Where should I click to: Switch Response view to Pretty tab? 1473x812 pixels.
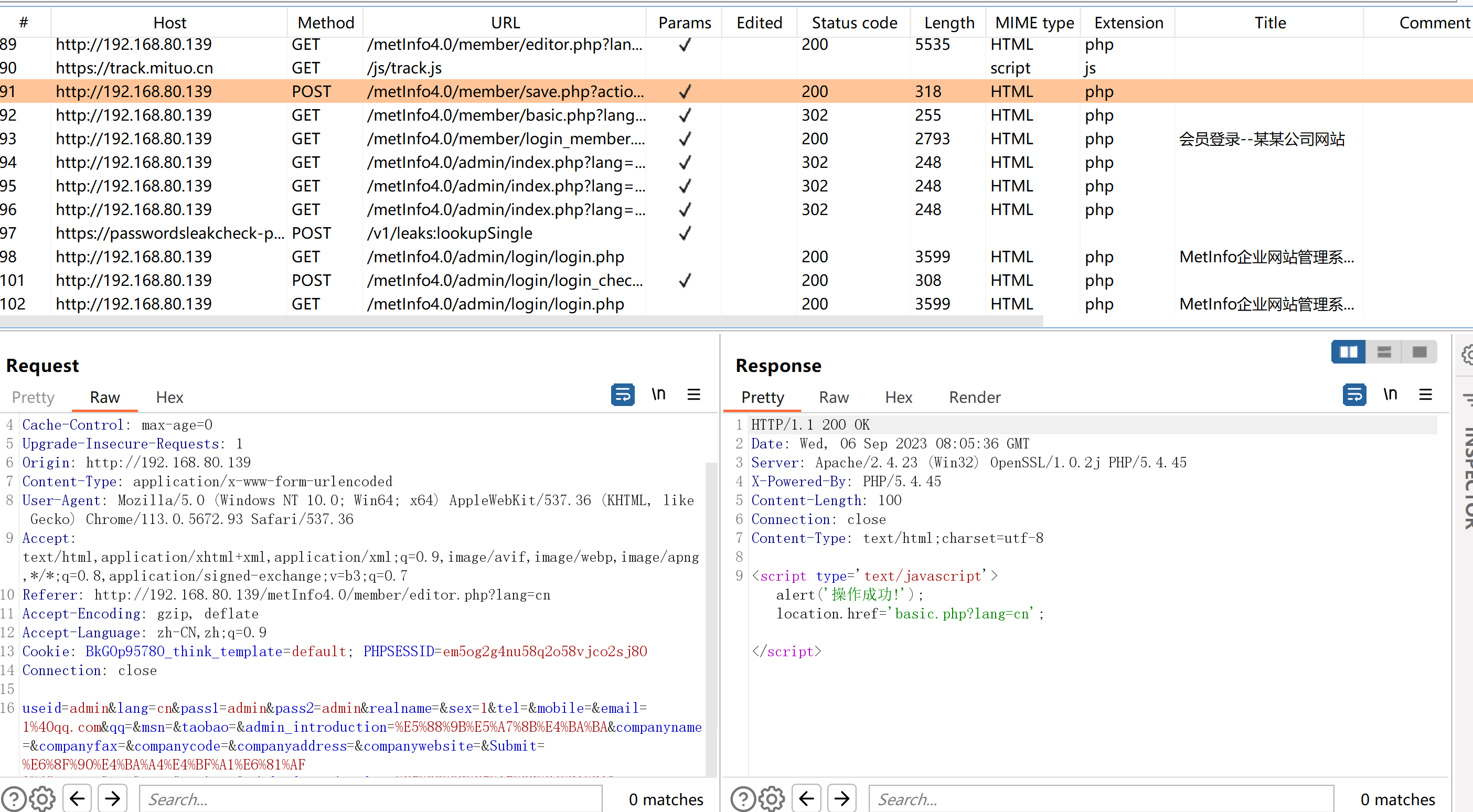pos(762,398)
